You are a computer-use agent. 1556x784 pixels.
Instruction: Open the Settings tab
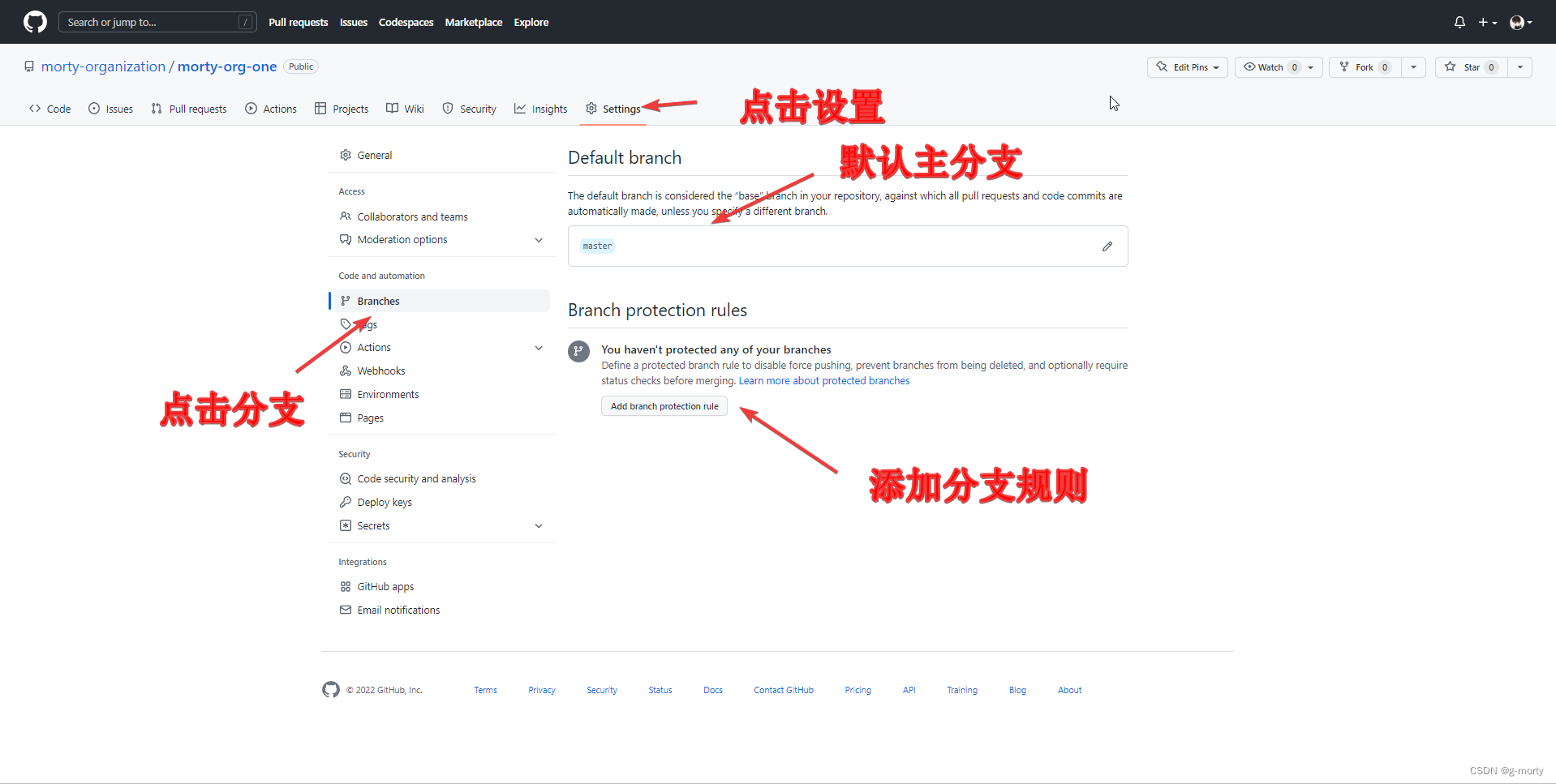tap(613, 109)
